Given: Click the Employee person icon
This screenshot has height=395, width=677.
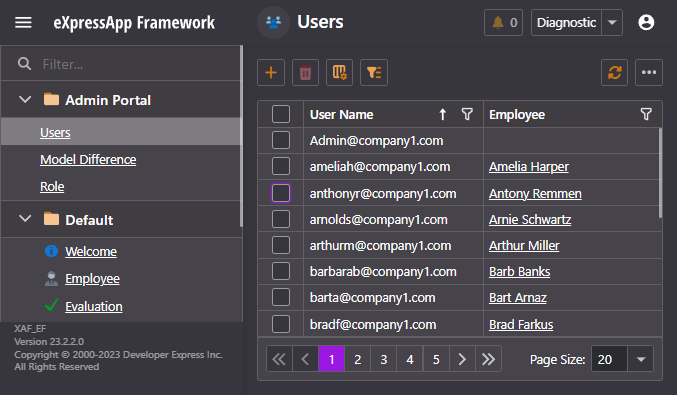Looking at the screenshot, I should [x=51, y=278].
